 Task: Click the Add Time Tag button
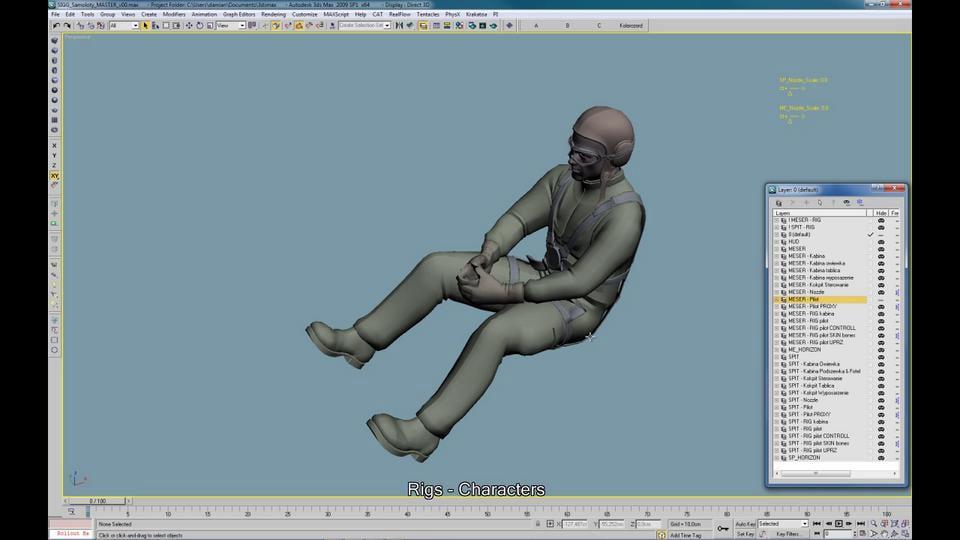point(685,535)
